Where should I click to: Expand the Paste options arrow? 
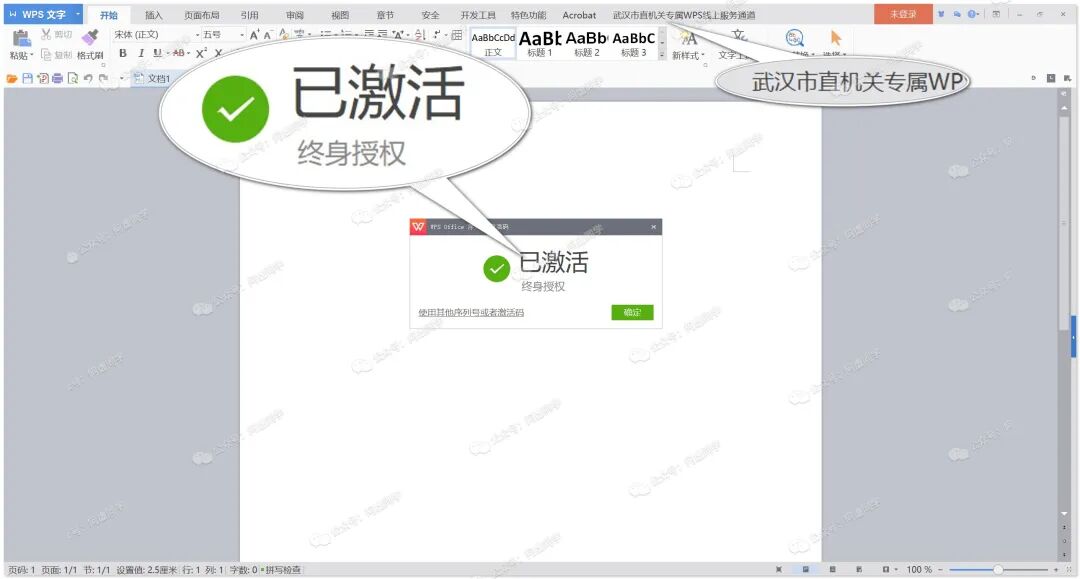(32, 55)
